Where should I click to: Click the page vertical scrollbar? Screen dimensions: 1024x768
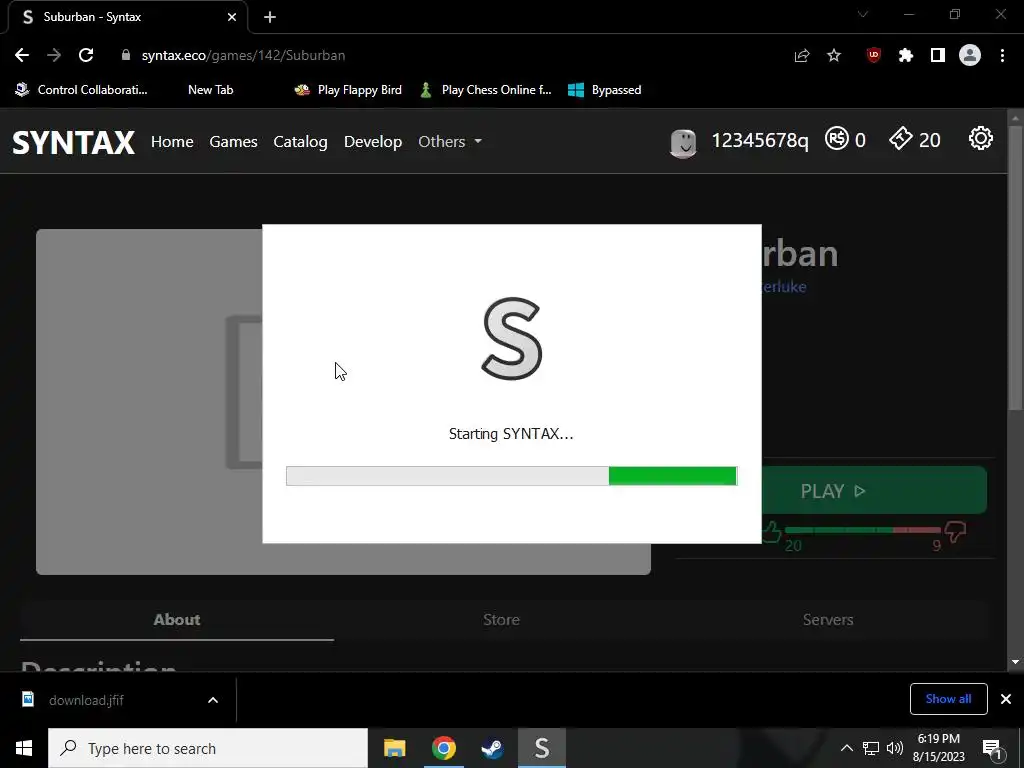(1015, 268)
